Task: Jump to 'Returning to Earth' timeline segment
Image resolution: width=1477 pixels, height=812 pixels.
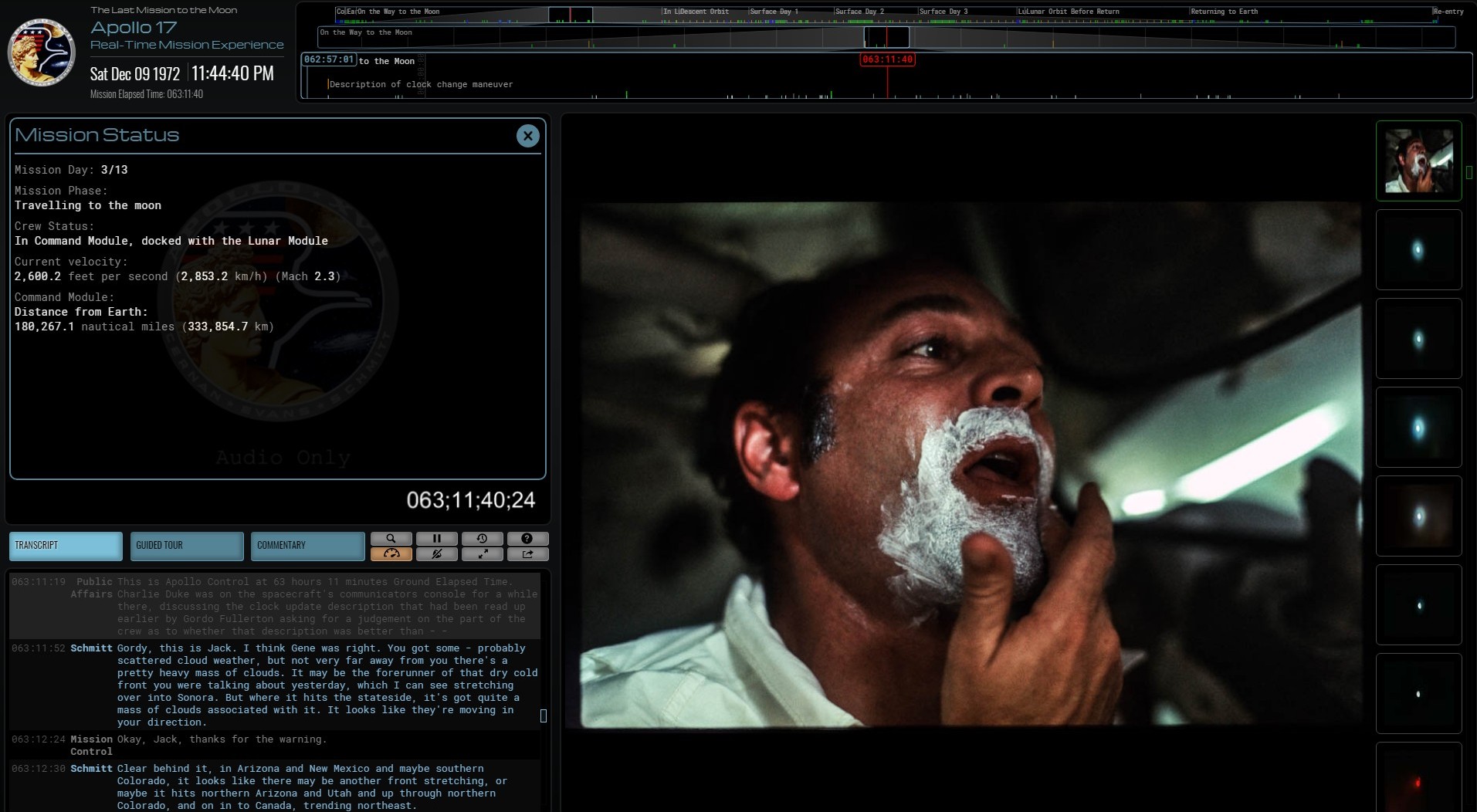Action: 1224,12
